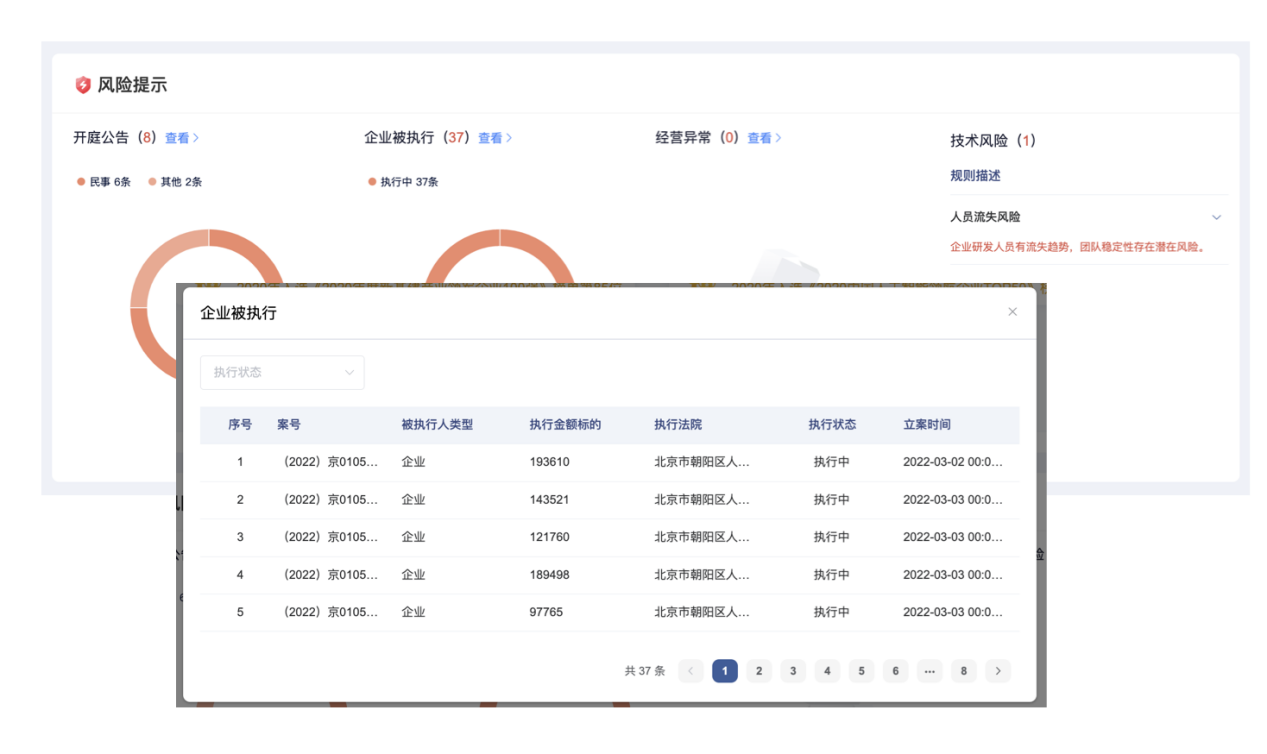Open the 执行状态 filter dropdown
1267x754 pixels.
(x=282, y=372)
